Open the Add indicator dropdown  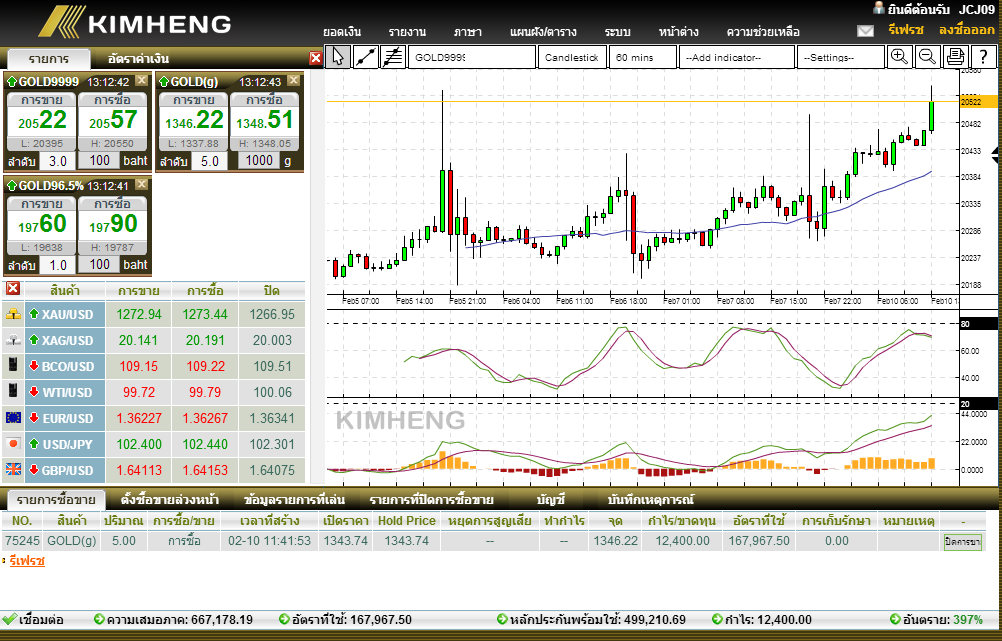coord(736,57)
